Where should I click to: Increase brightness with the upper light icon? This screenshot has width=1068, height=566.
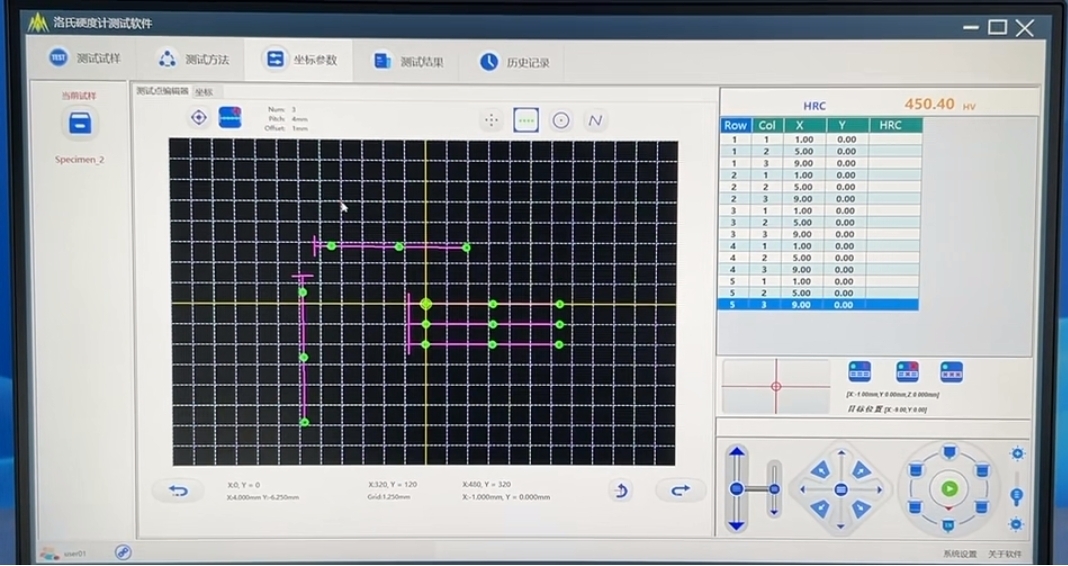[x=1017, y=454]
